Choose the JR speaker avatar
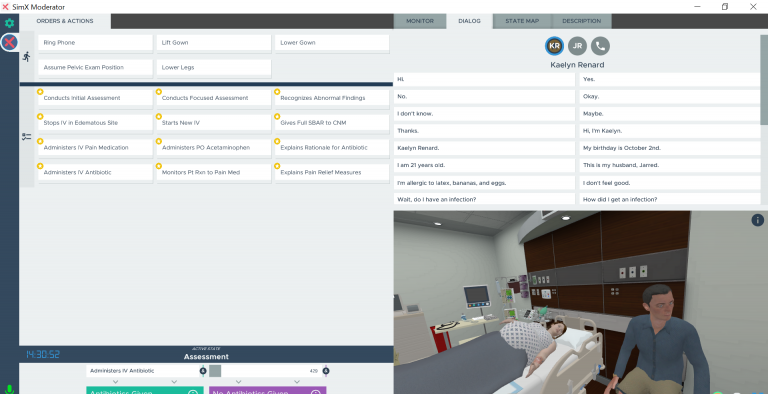 [x=577, y=46]
